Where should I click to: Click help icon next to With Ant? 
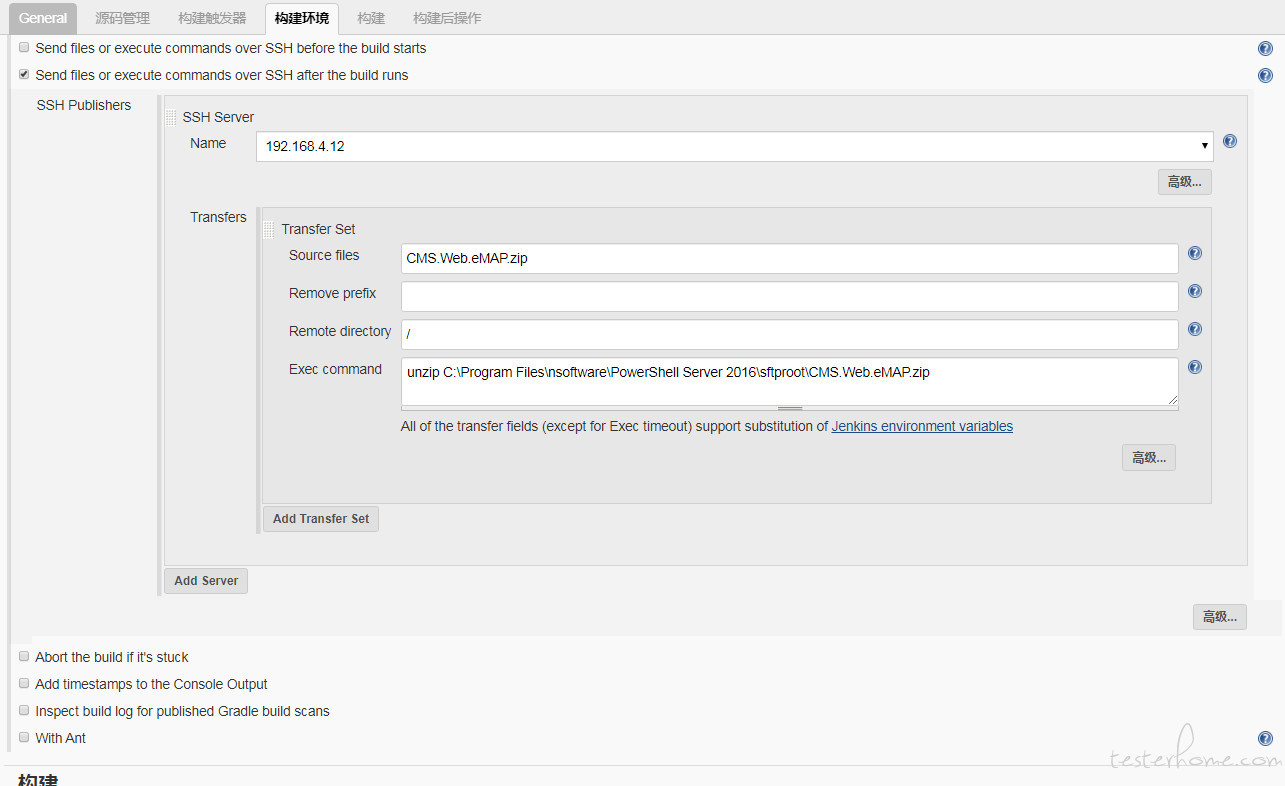(x=1265, y=739)
